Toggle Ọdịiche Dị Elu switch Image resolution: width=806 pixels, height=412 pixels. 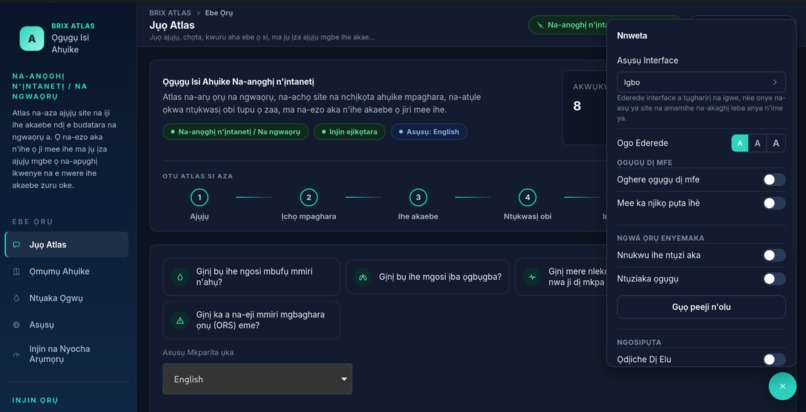[774, 359]
